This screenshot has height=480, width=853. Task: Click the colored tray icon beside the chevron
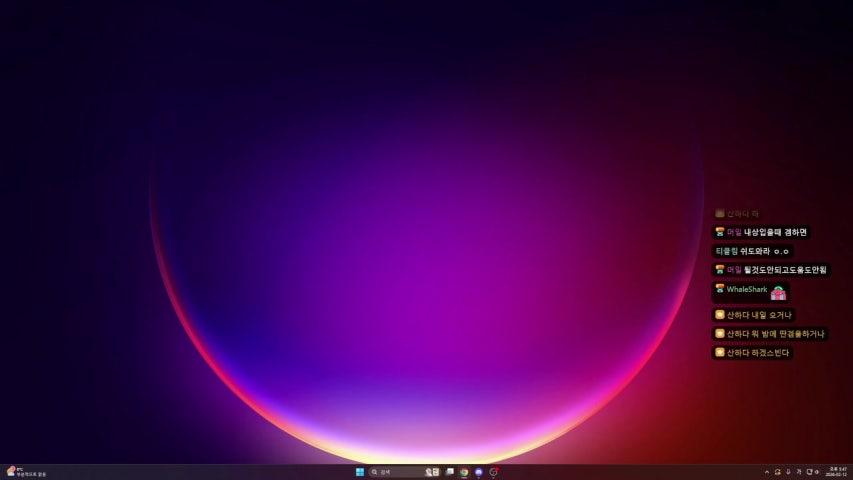777,472
